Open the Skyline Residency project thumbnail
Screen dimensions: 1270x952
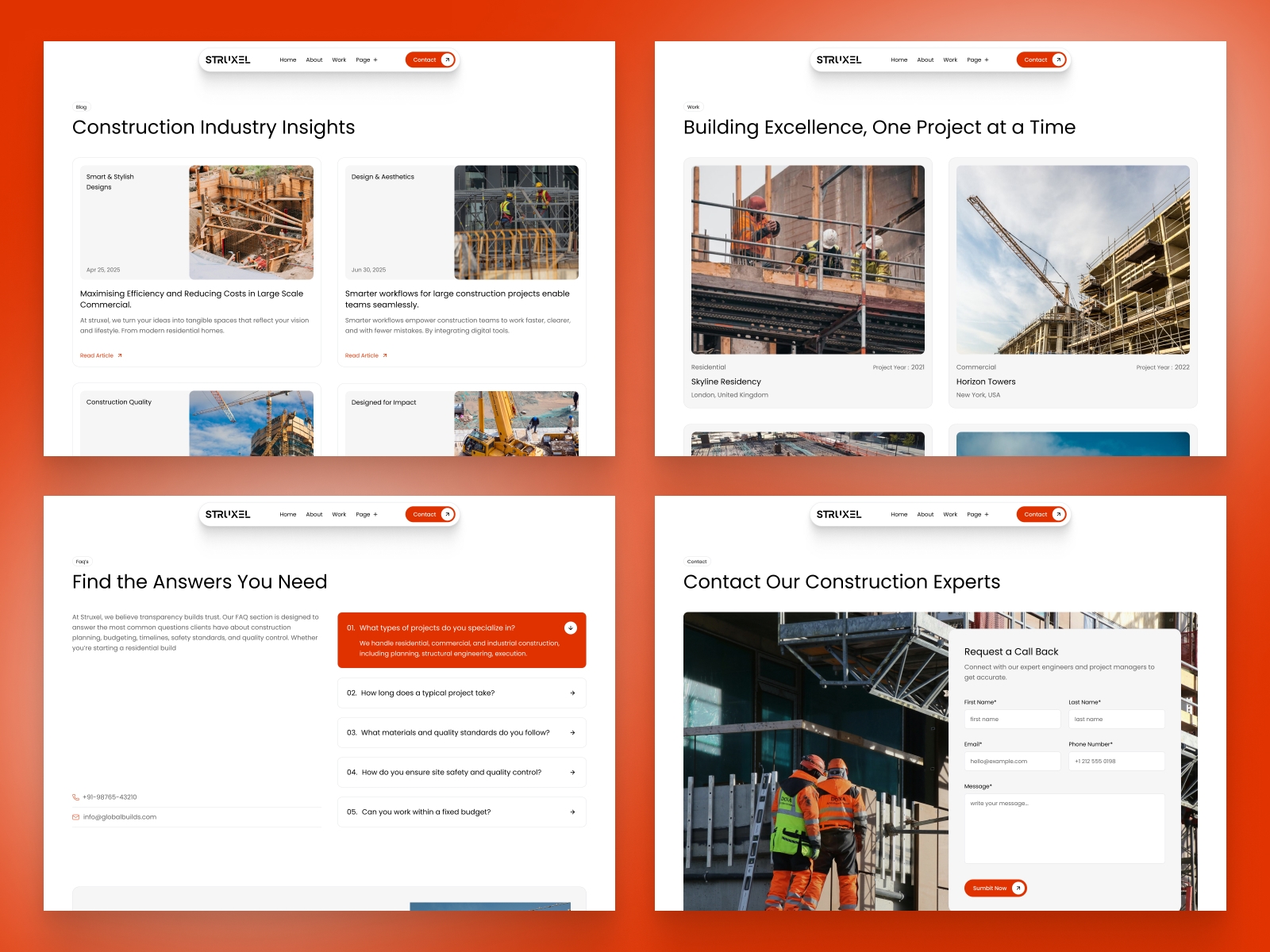coord(808,259)
